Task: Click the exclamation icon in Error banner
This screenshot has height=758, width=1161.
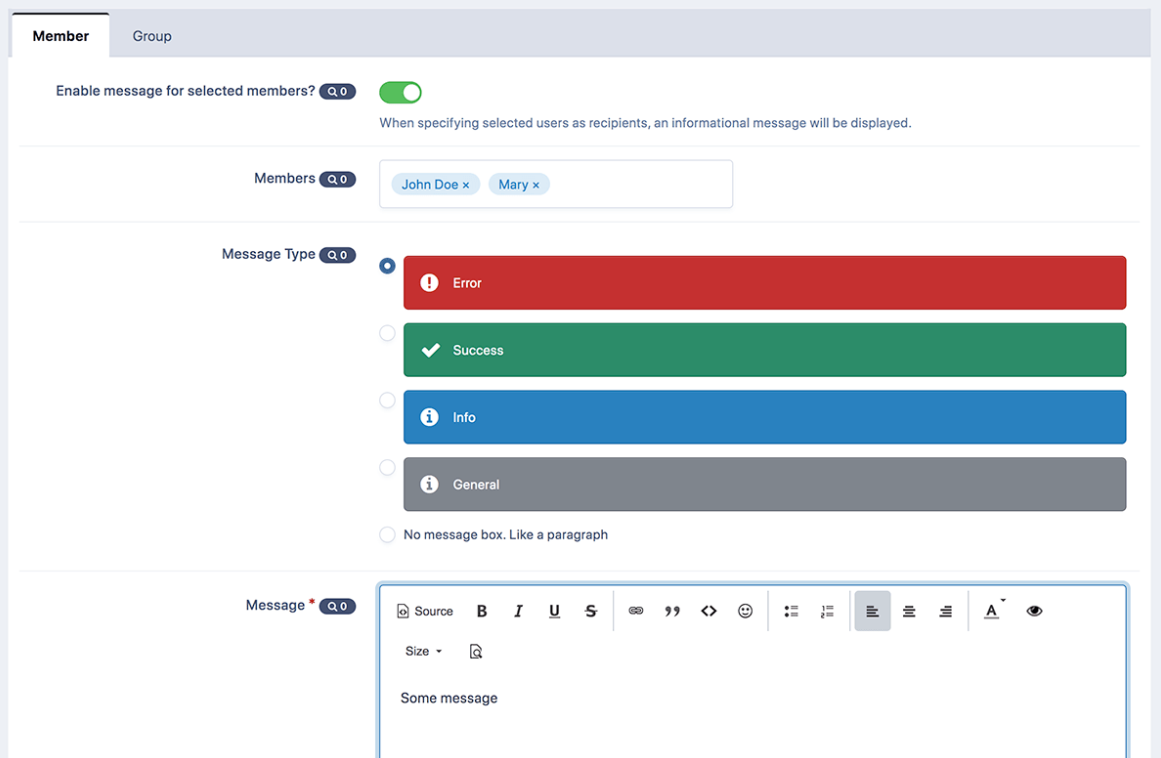Action: point(429,283)
